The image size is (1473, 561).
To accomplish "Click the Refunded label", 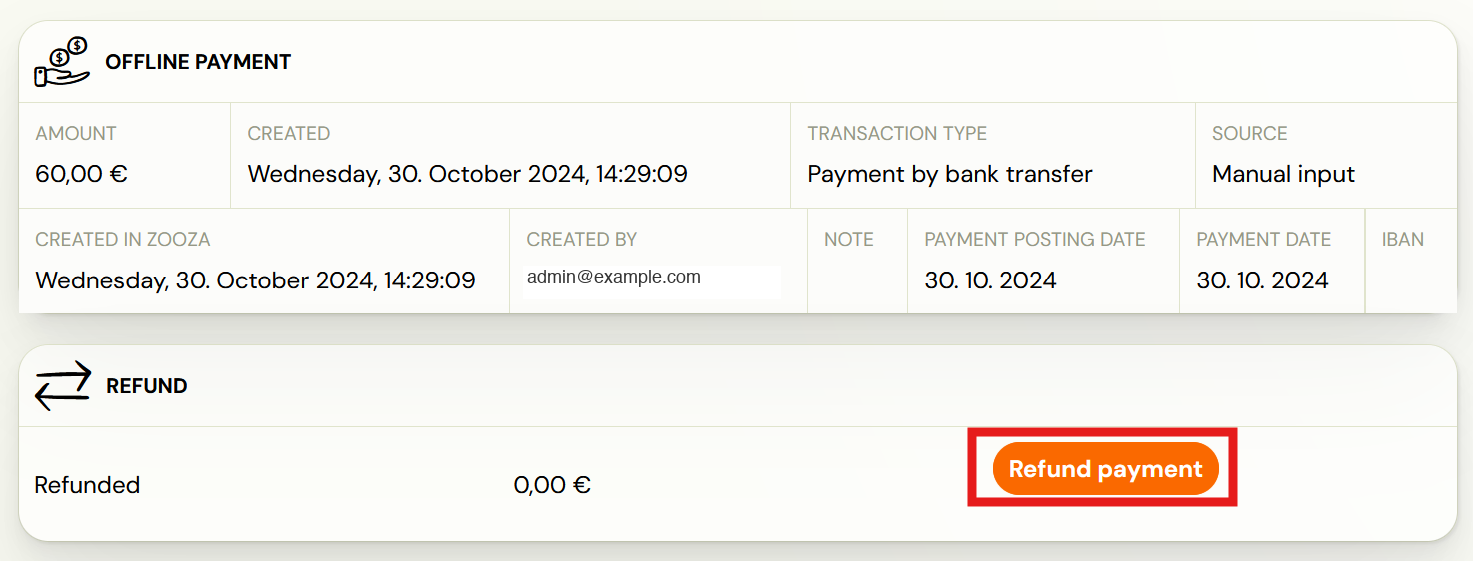I will (87, 485).
